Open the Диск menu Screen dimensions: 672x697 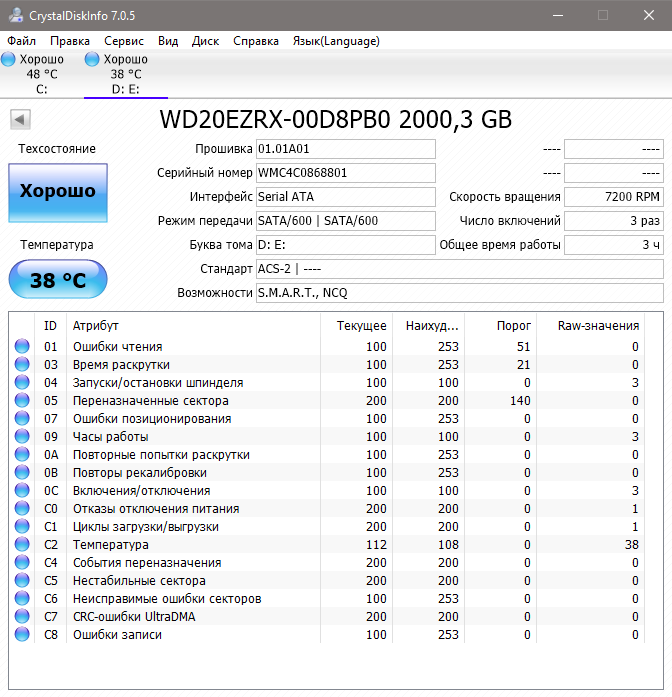205,41
